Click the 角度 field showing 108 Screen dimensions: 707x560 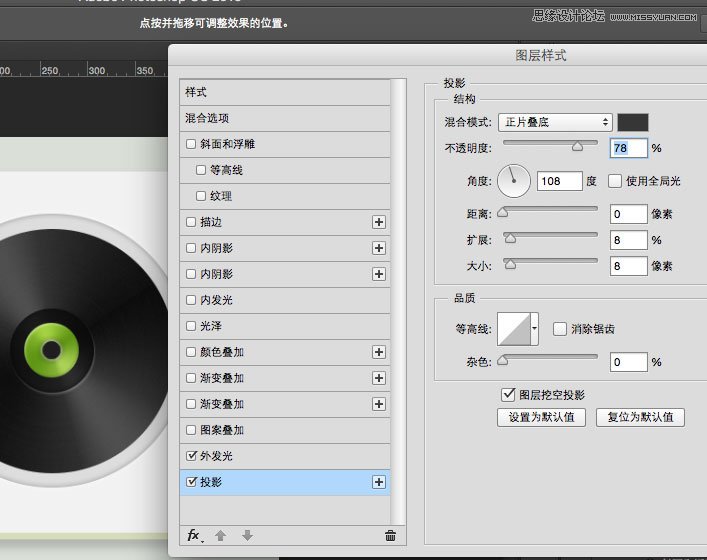pyautogui.click(x=560, y=181)
